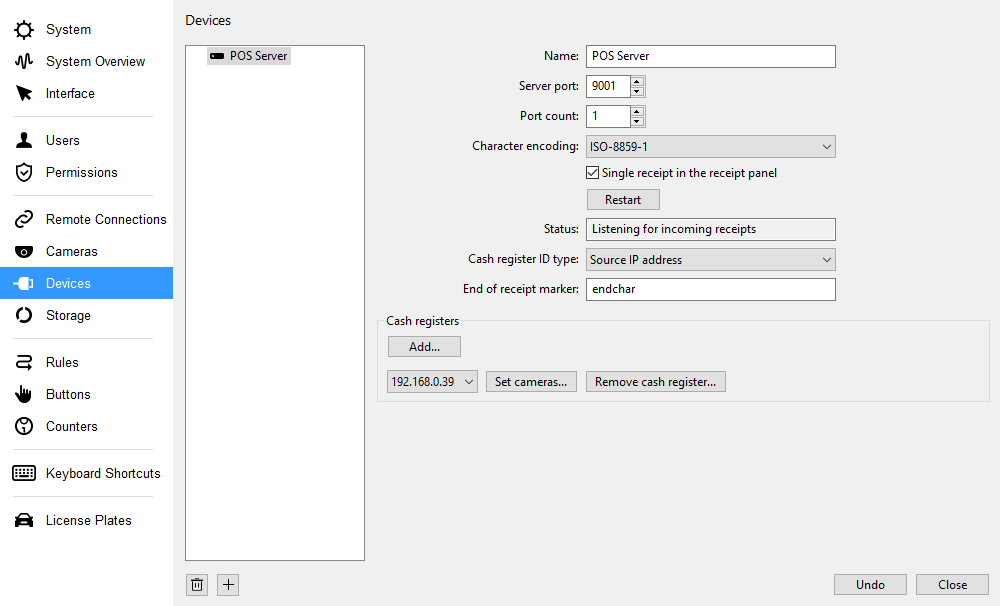The image size is (1000, 606).
Task: Click the Cameras icon in sidebar
Action: [24, 251]
